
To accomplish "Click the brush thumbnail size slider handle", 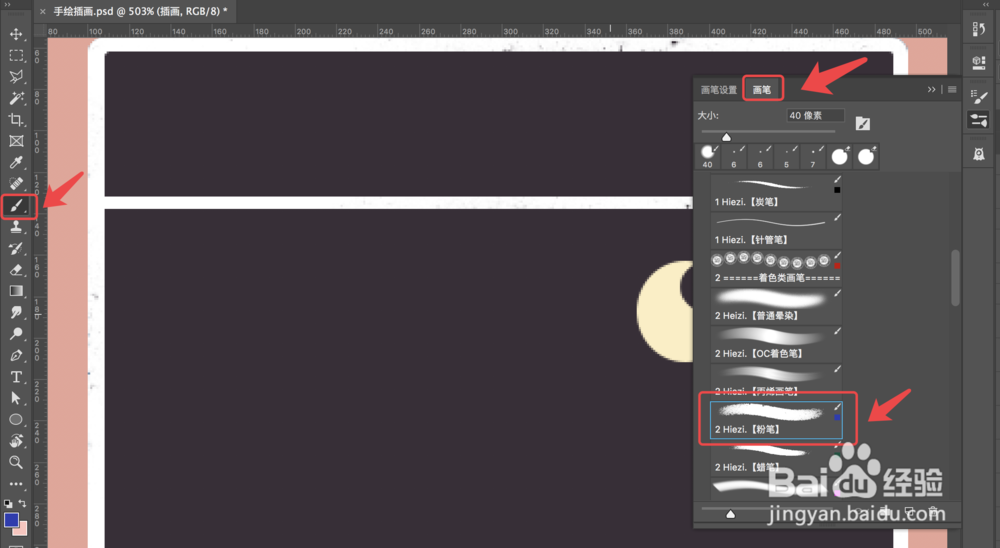I will click(731, 514).
